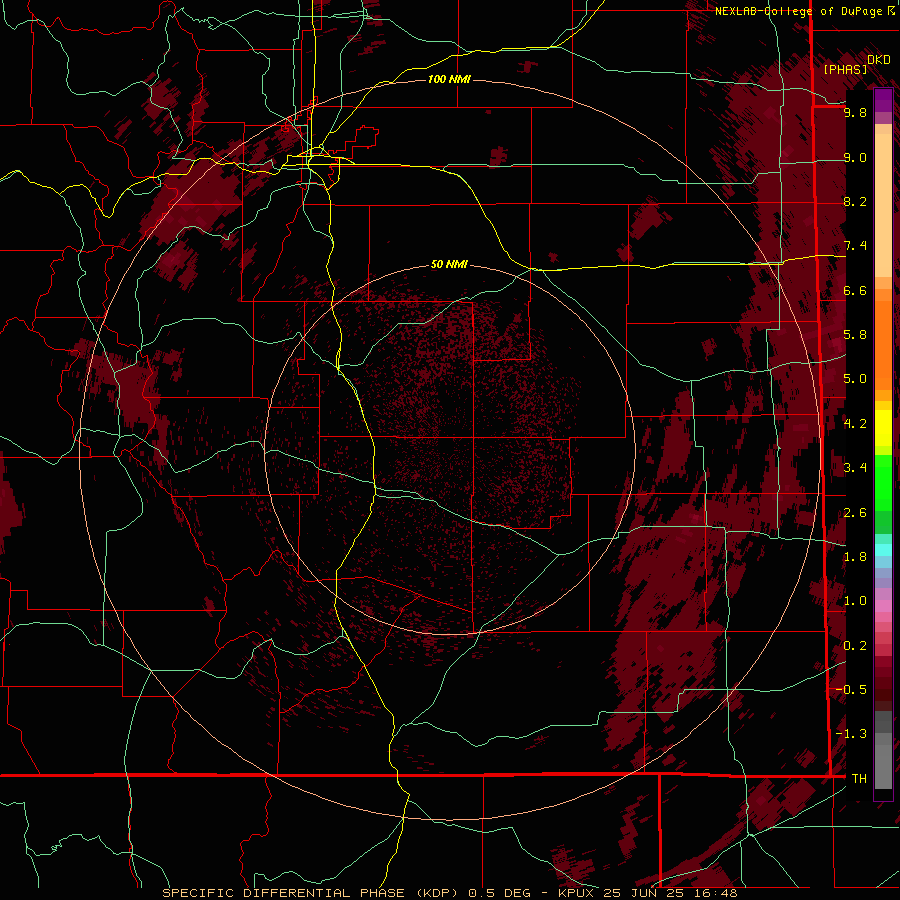The width and height of the screenshot is (900, 900).
Task: Click the 5.0 scale value
Action: click(855, 379)
